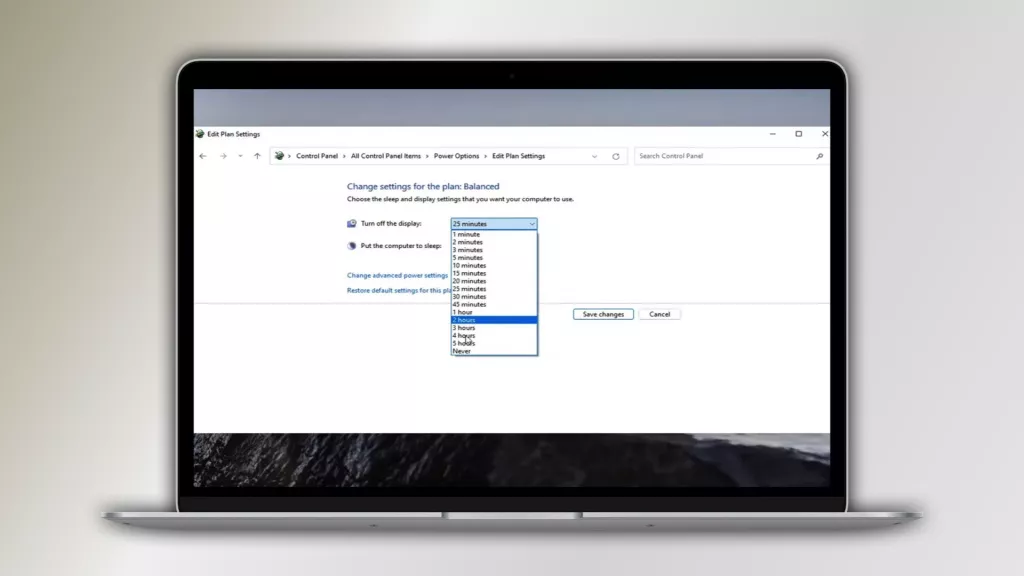Select 20 minutes option
This screenshot has width=1024, height=576.
point(494,281)
